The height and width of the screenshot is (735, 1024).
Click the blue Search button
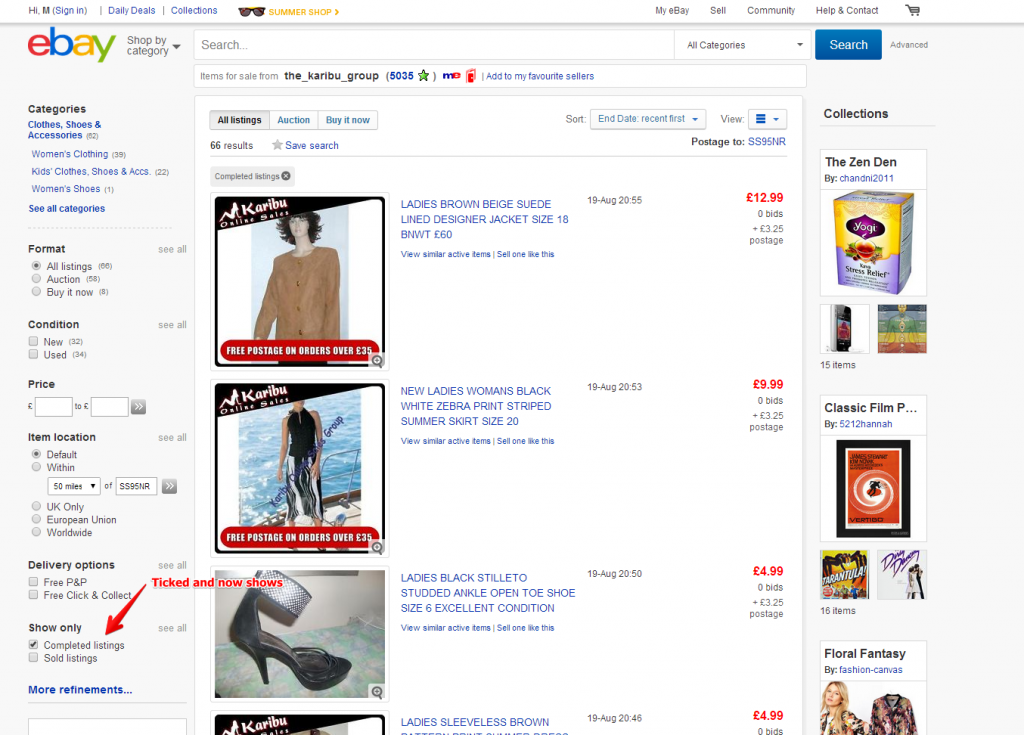(x=847, y=45)
